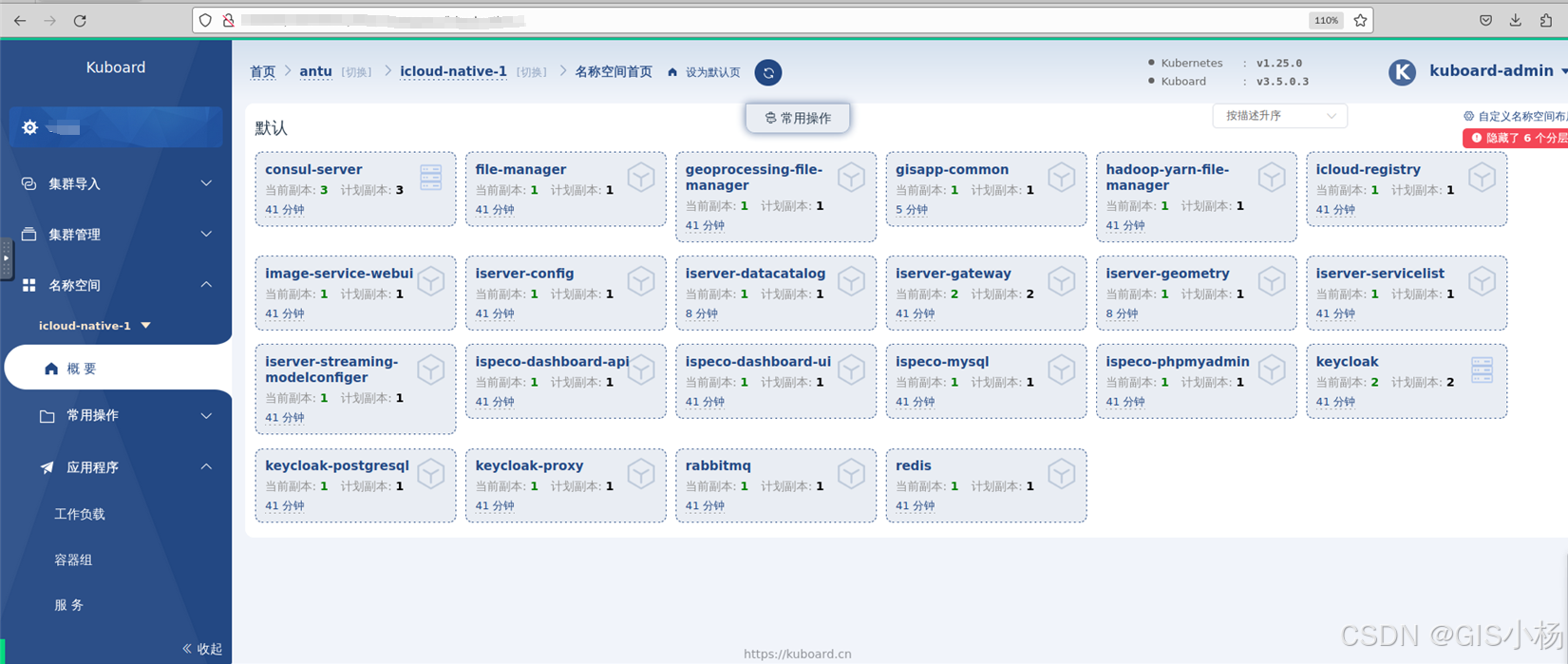
Task: Expand the 集群管理 sidebar menu
Action: [x=116, y=234]
